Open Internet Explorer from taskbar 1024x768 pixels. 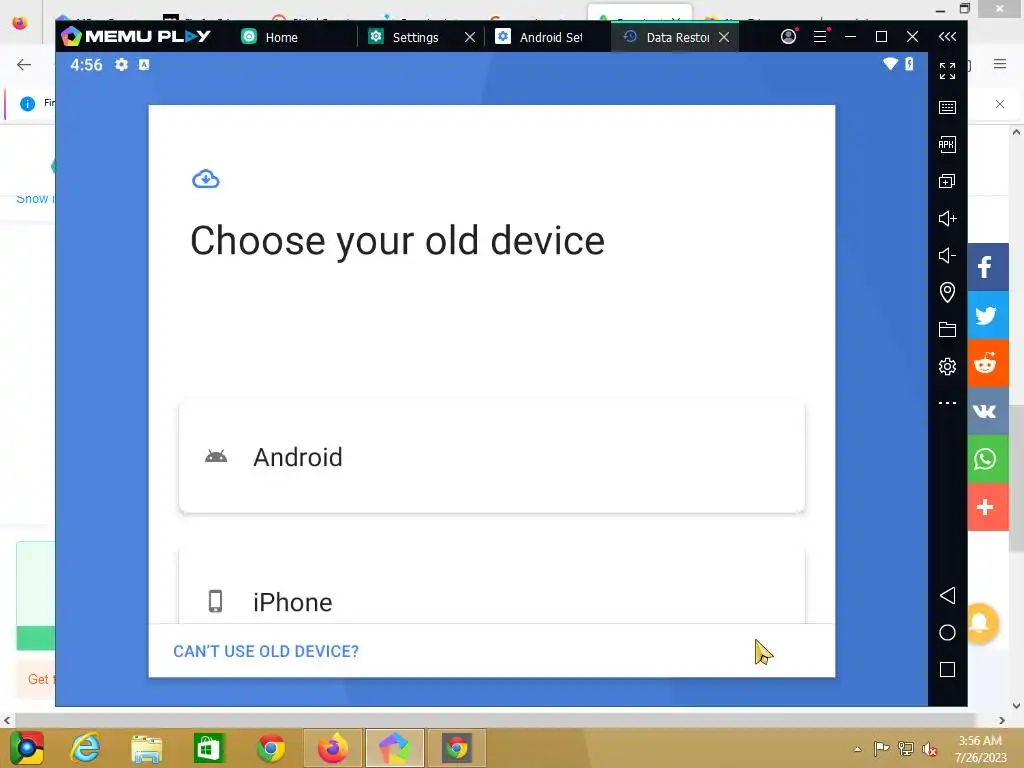[x=85, y=748]
